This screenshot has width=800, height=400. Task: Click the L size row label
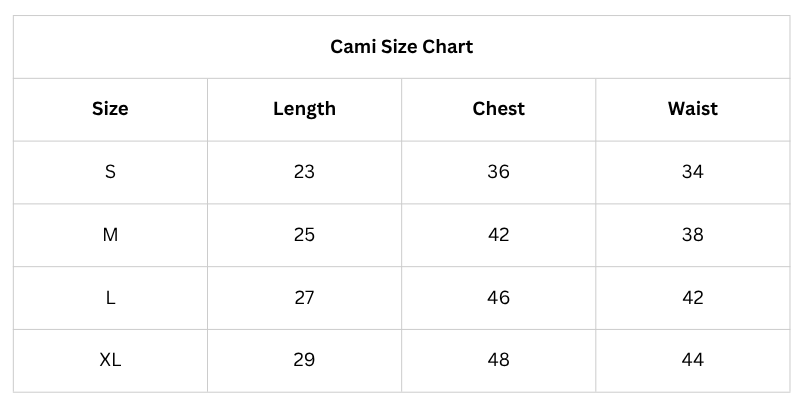[x=110, y=297]
